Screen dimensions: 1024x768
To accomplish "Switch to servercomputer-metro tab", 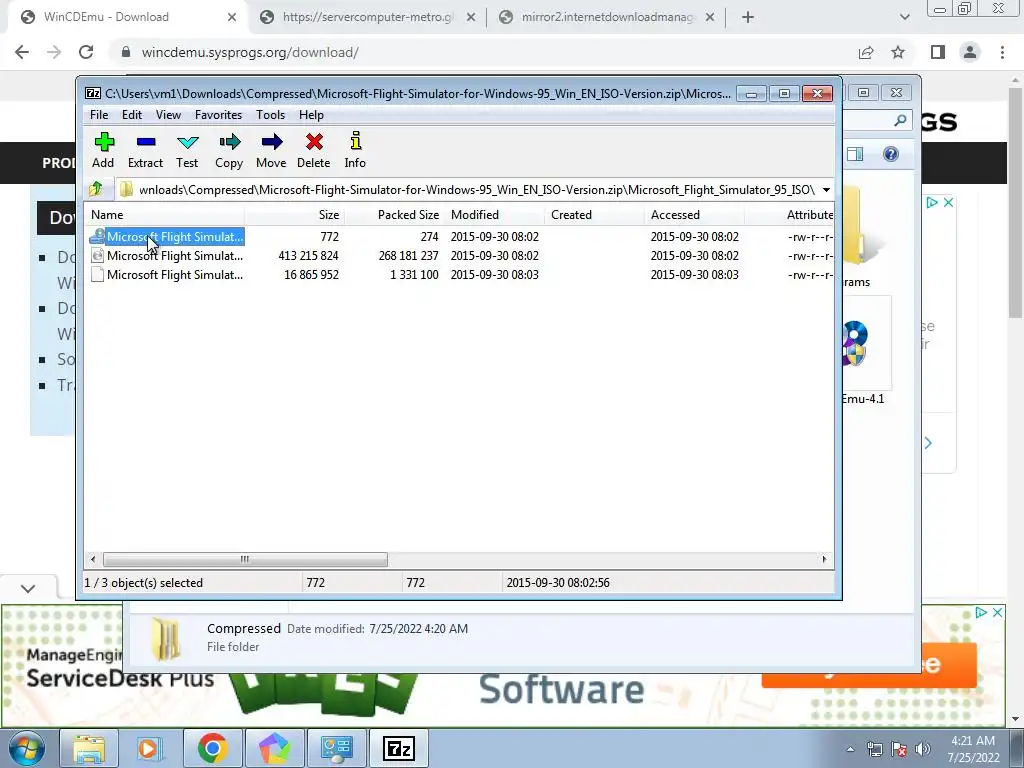I will pyautogui.click(x=367, y=17).
